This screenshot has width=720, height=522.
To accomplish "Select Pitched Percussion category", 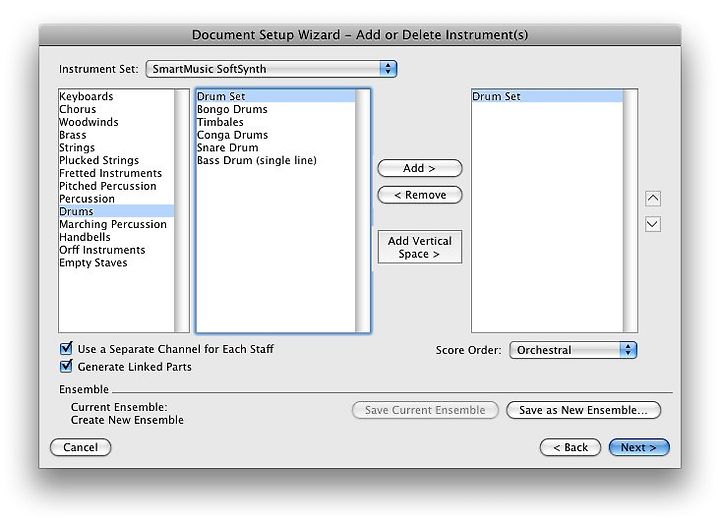I will click(117, 186).
